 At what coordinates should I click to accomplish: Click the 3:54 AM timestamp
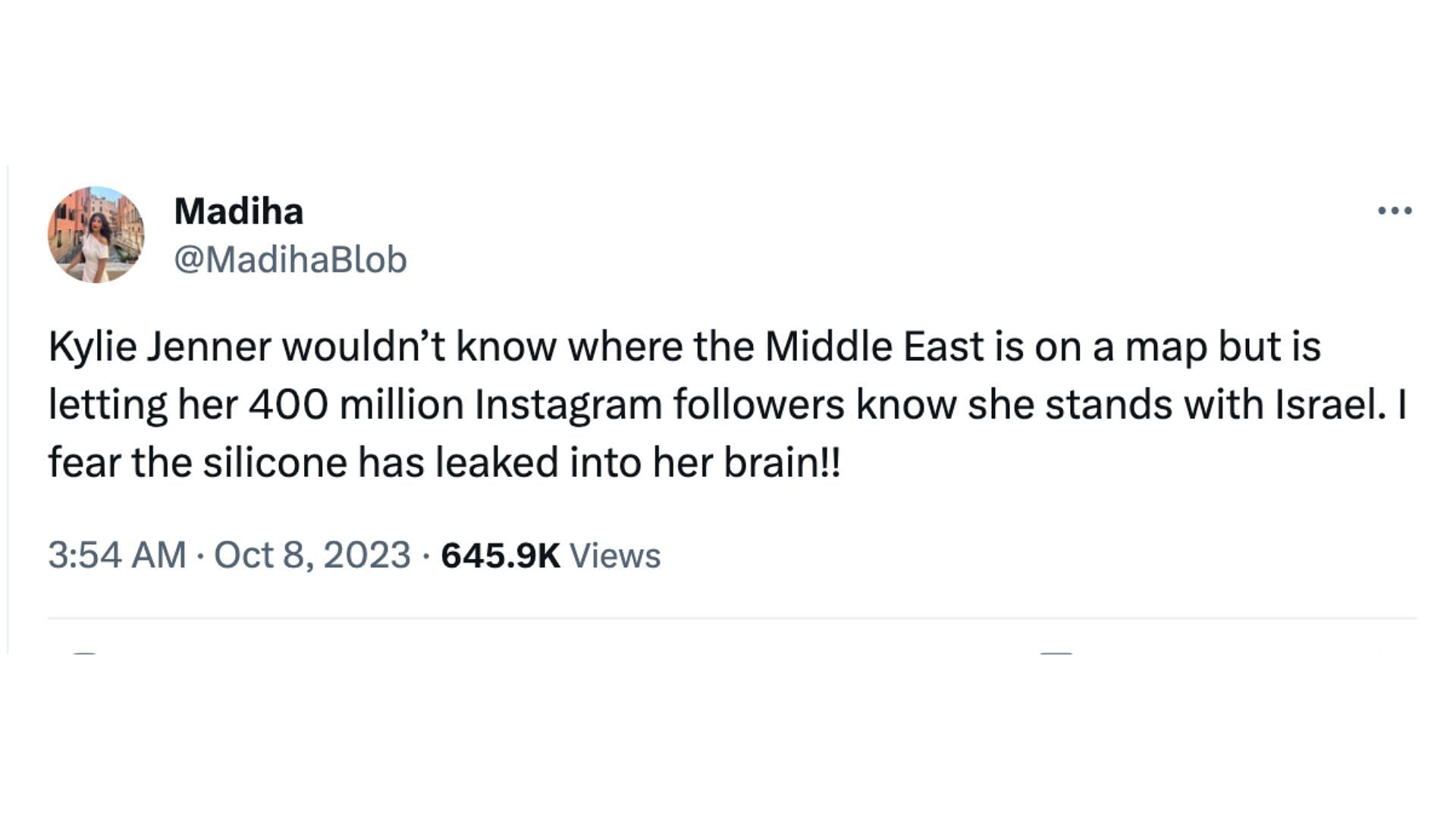[117, 555]
